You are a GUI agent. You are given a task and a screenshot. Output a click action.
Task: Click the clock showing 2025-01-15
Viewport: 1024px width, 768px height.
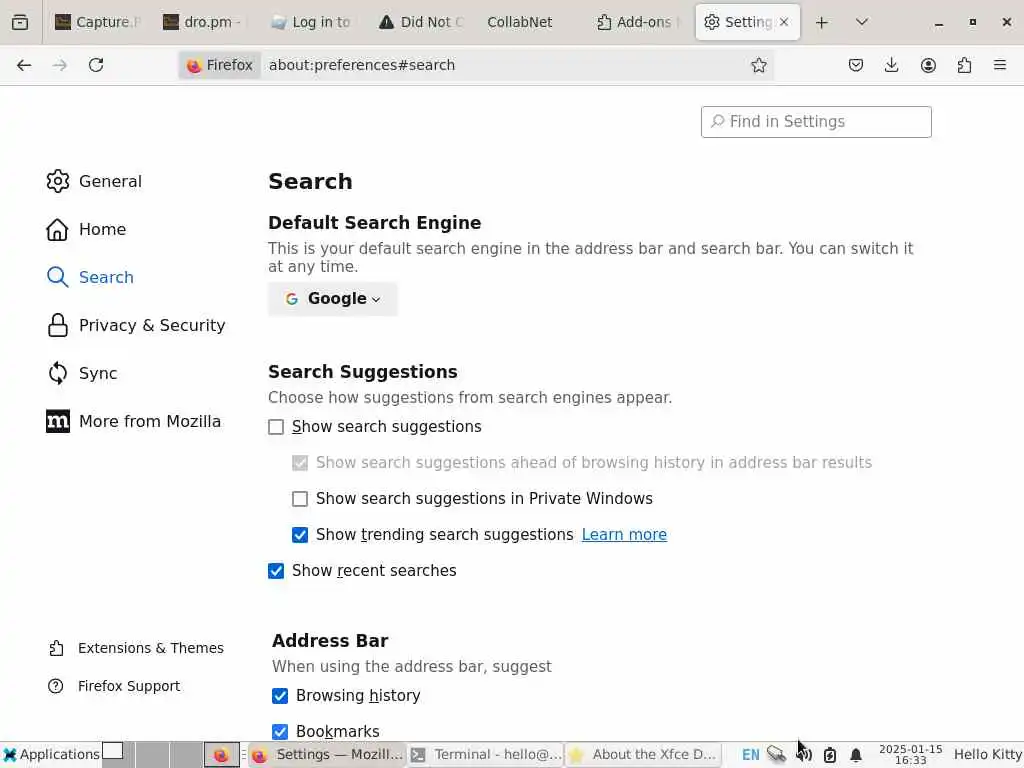tap(910, 755)
